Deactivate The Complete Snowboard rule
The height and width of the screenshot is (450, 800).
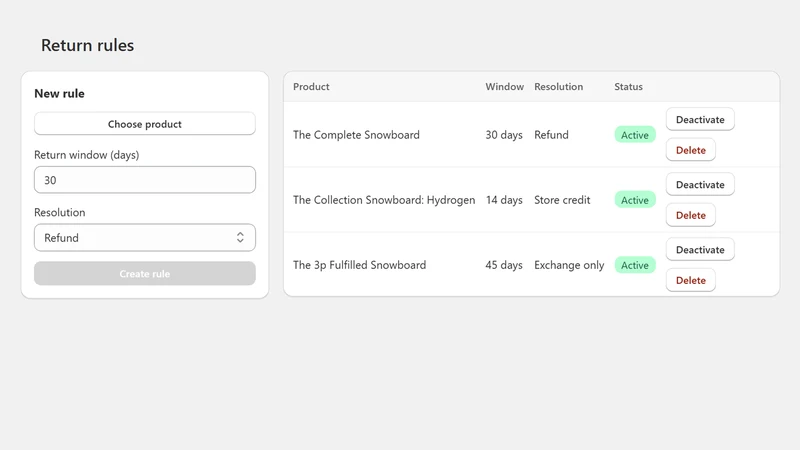[x=700, y=119]
